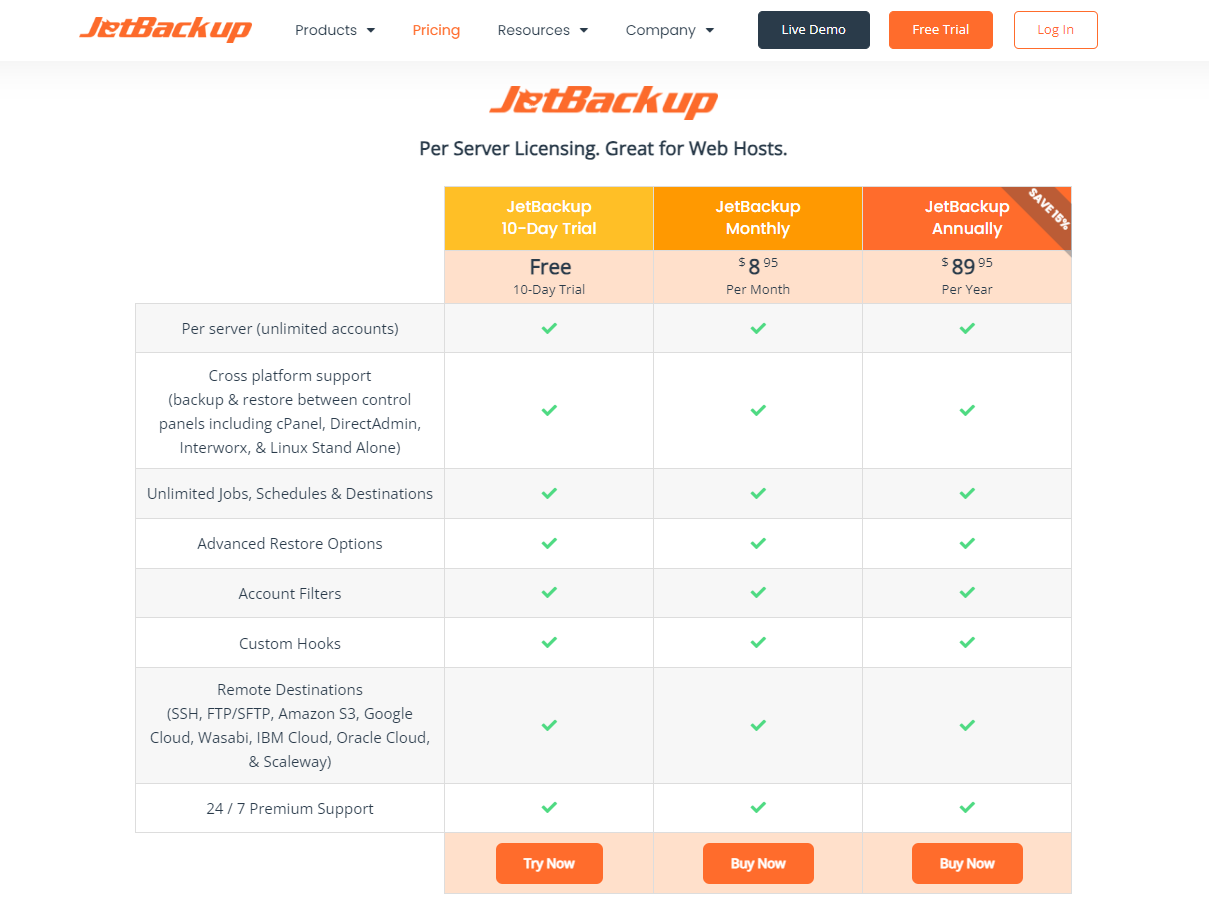The height and width of the screenshot is (902, 1209).
Task: Click the Advanced Restore Options checkmark under Monthly
Action: click(758, 543)
